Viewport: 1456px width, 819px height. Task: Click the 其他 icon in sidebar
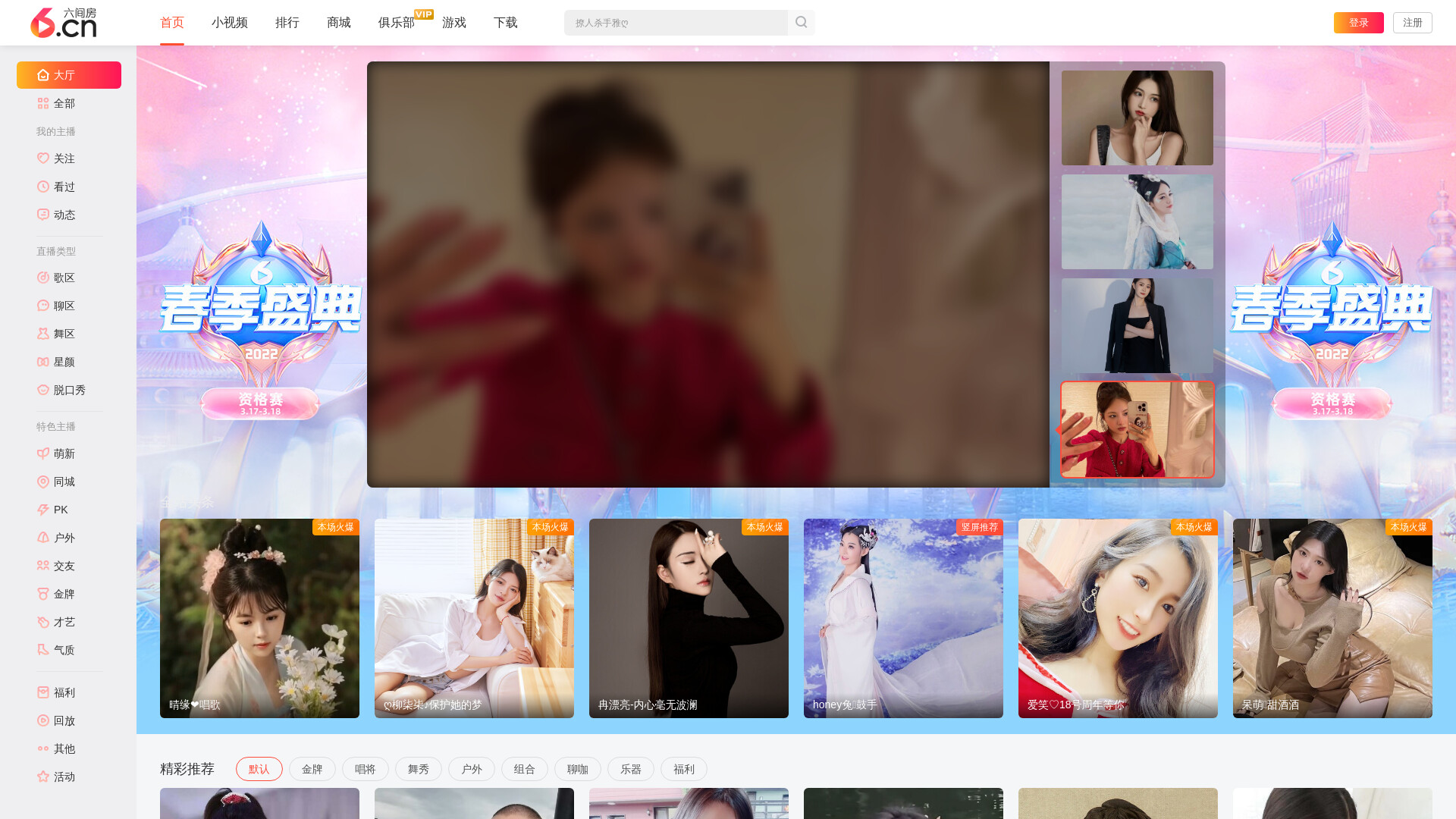(x=43, y=748)
